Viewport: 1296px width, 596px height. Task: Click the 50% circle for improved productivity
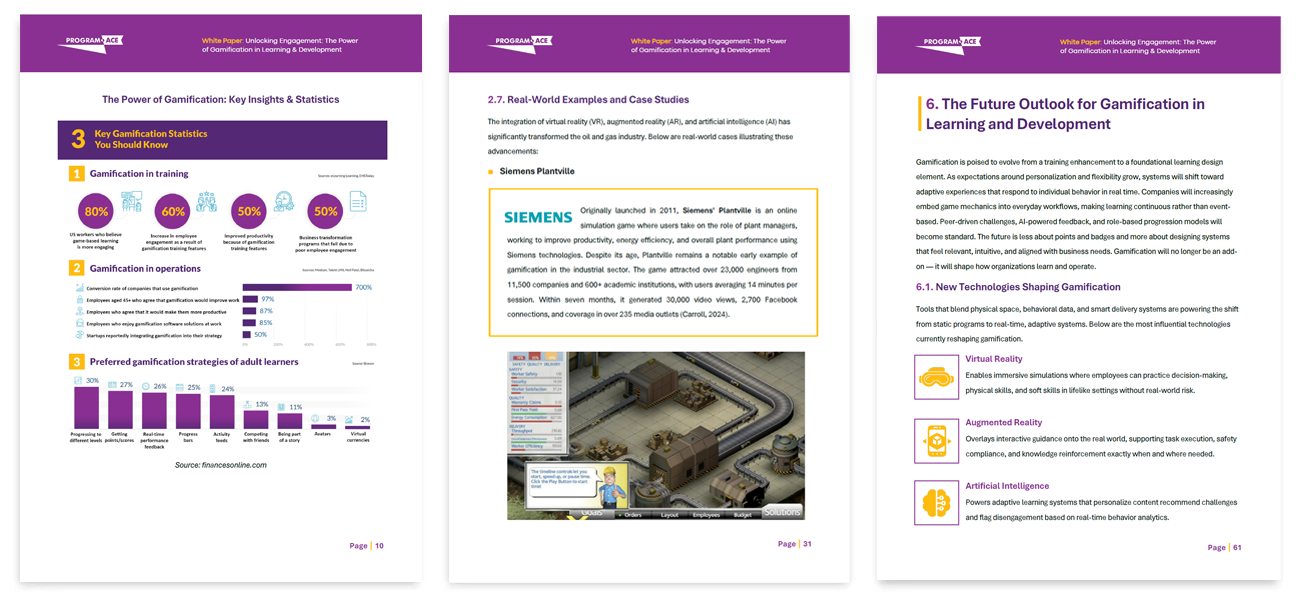(x=249, y=212)
